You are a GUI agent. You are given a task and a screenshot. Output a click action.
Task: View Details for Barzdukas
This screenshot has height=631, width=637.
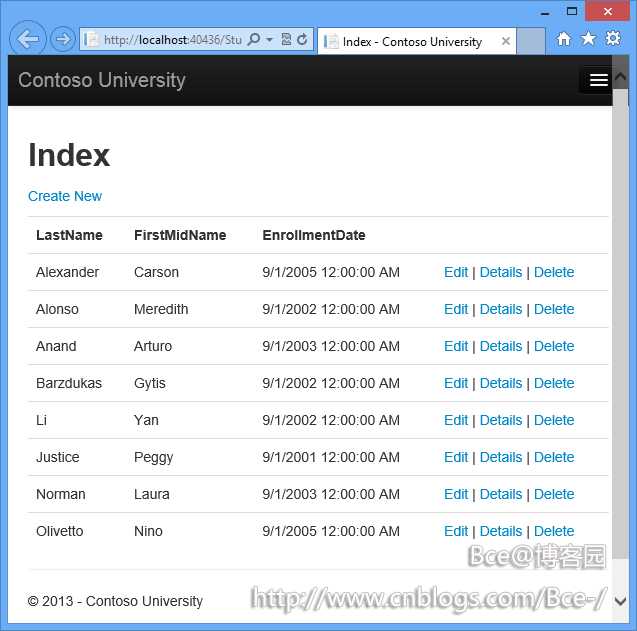click(500, 383)
